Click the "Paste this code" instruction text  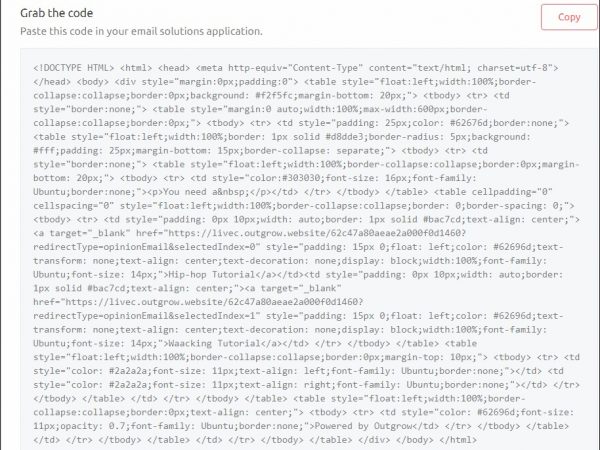pos(135,32)
